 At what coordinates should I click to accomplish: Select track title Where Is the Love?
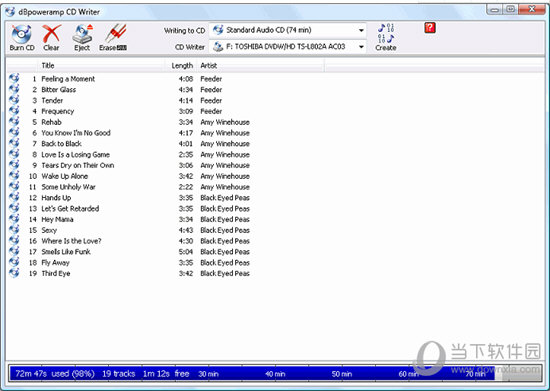71,241
